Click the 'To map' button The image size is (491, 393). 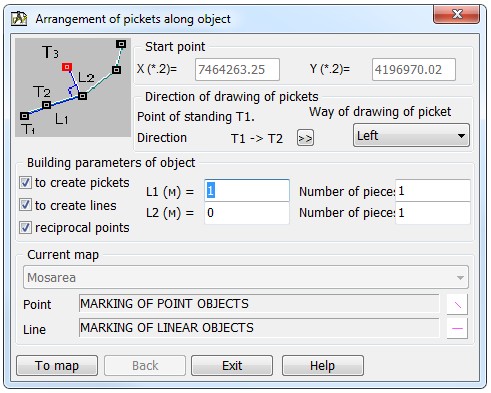pyautogui.click(x=57, y=366)
